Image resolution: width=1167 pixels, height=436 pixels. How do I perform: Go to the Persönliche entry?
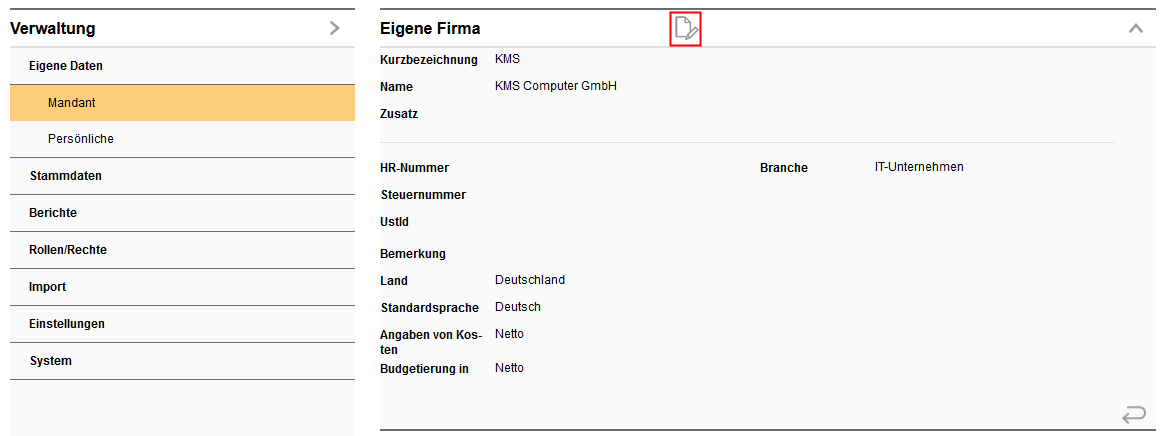[x=80, y=139]
